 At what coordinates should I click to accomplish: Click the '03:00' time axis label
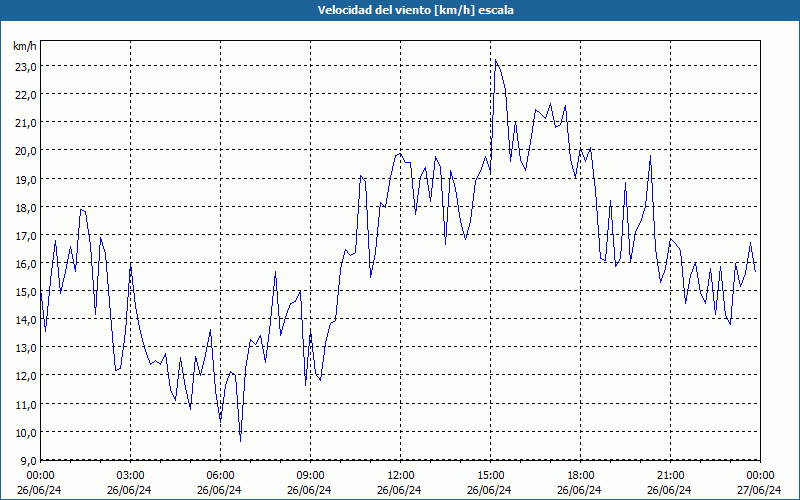point(130,476)
